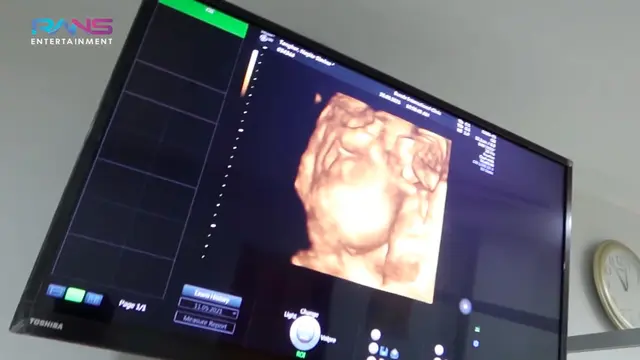Click the "Page 1/1" indicator

[132, 305]
